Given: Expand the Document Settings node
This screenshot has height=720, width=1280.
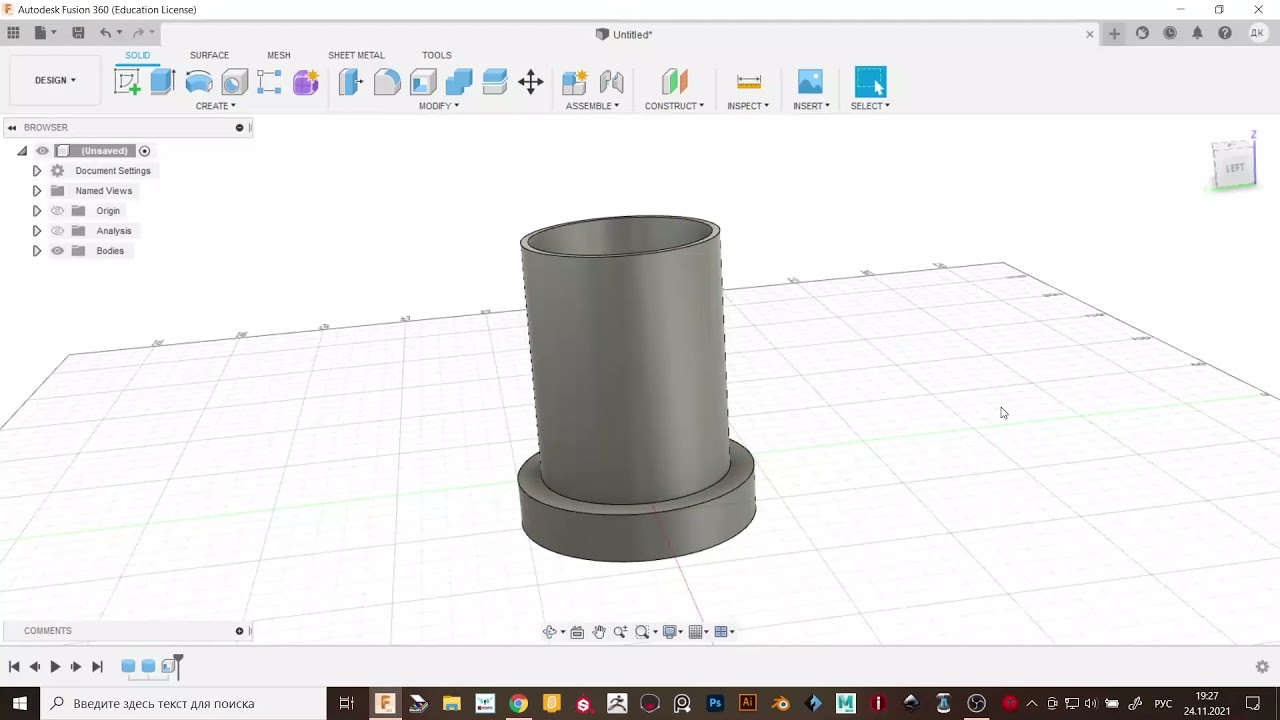Looking at the screenshot, I should coord(37,171).
